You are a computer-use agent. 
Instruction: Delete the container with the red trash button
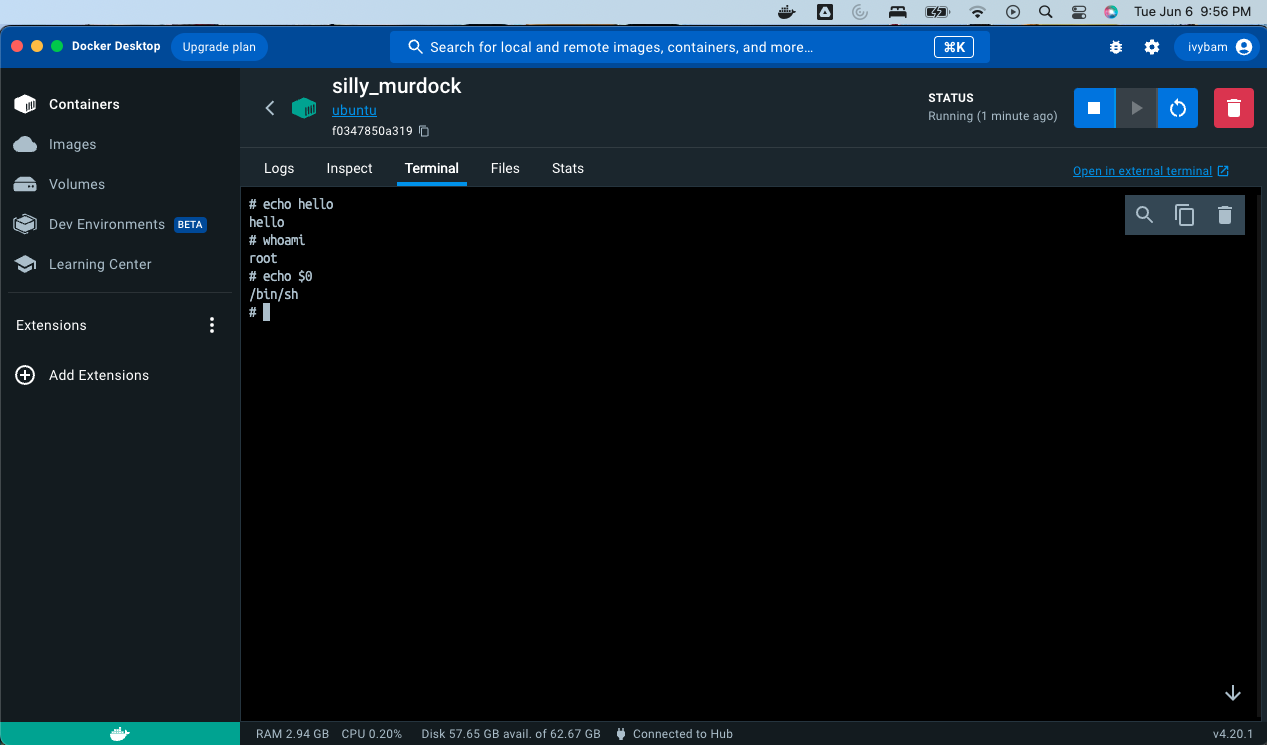click(1233, 108)
